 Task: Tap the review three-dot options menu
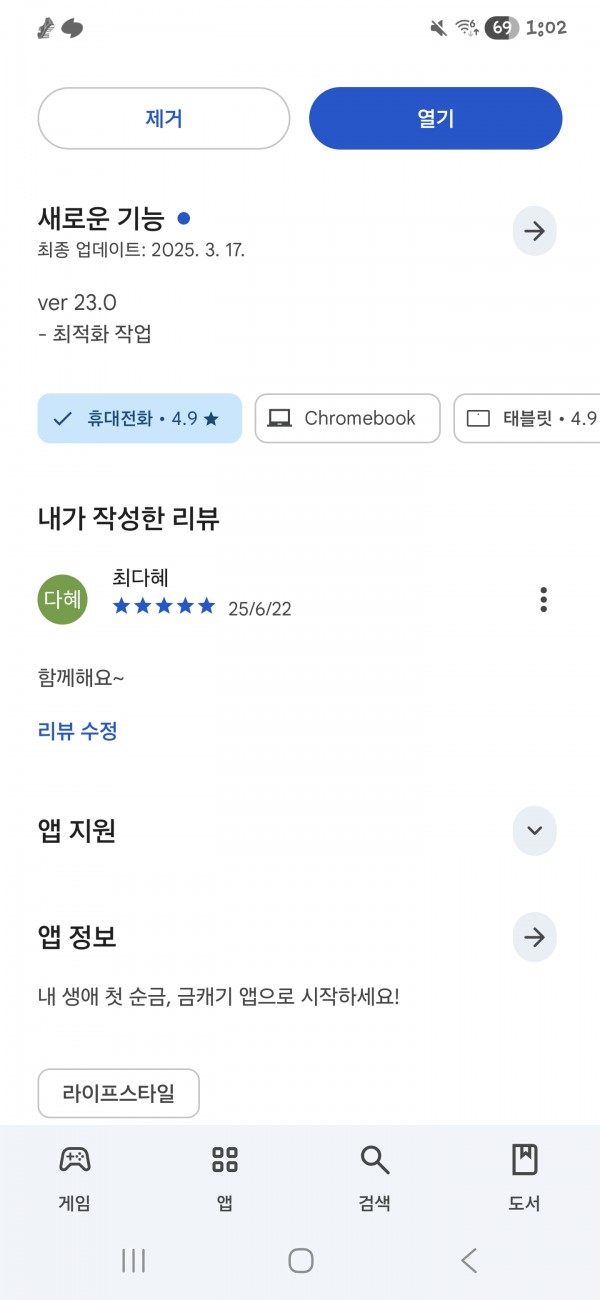pyautogui.click(x=543, y=600)
